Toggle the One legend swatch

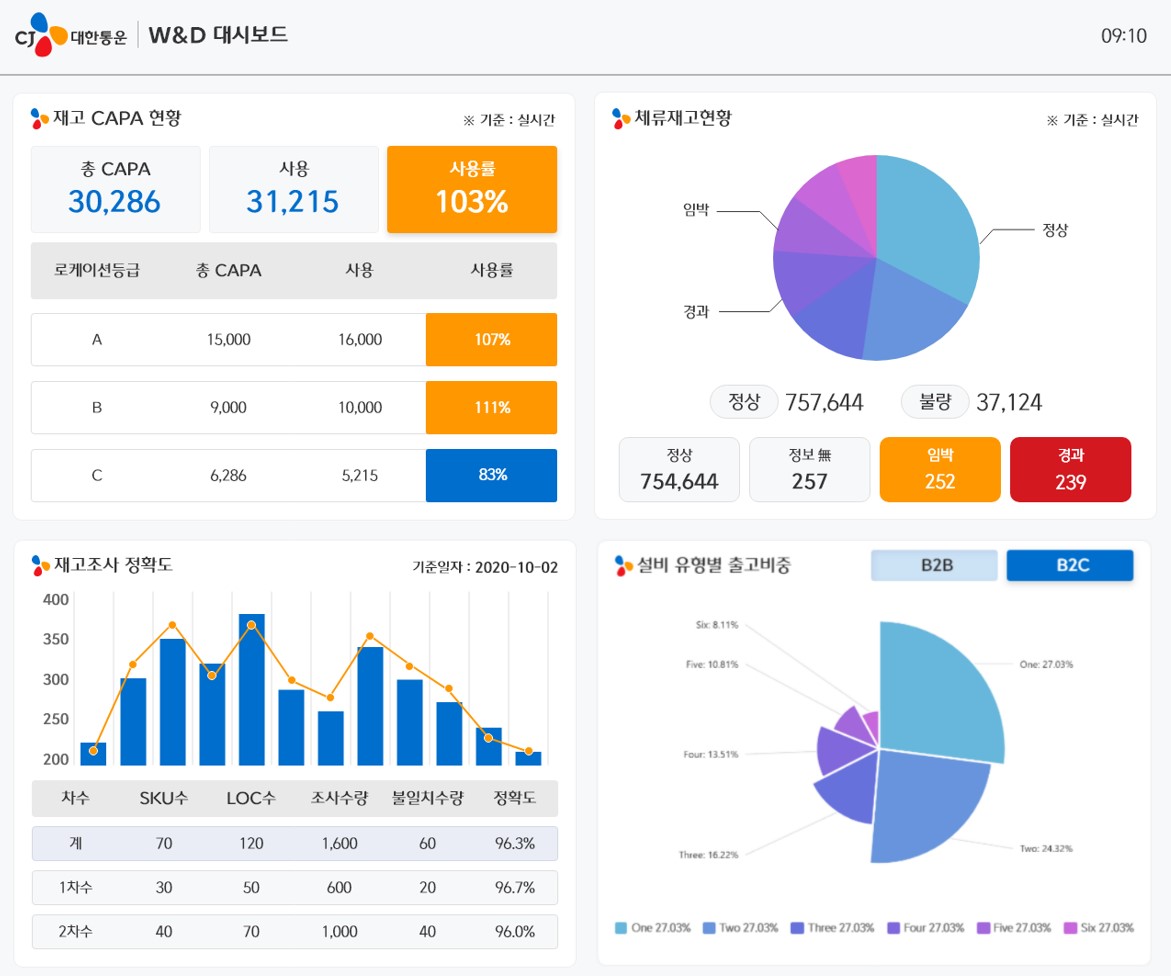620,928
